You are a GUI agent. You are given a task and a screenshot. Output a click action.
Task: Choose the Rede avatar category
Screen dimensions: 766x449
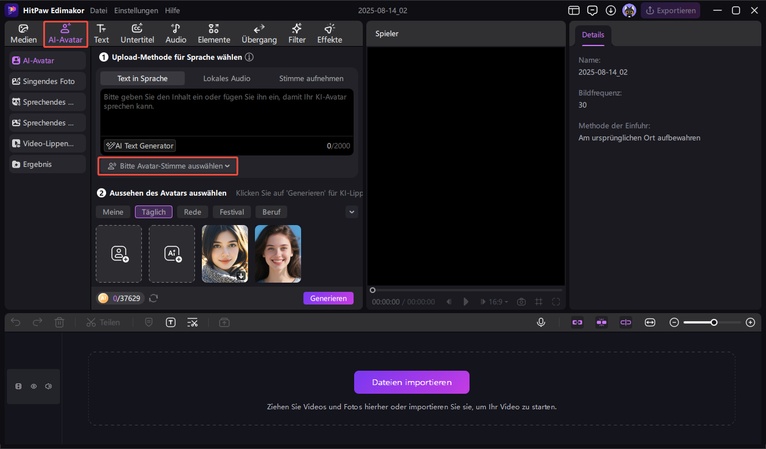(192, 212)
